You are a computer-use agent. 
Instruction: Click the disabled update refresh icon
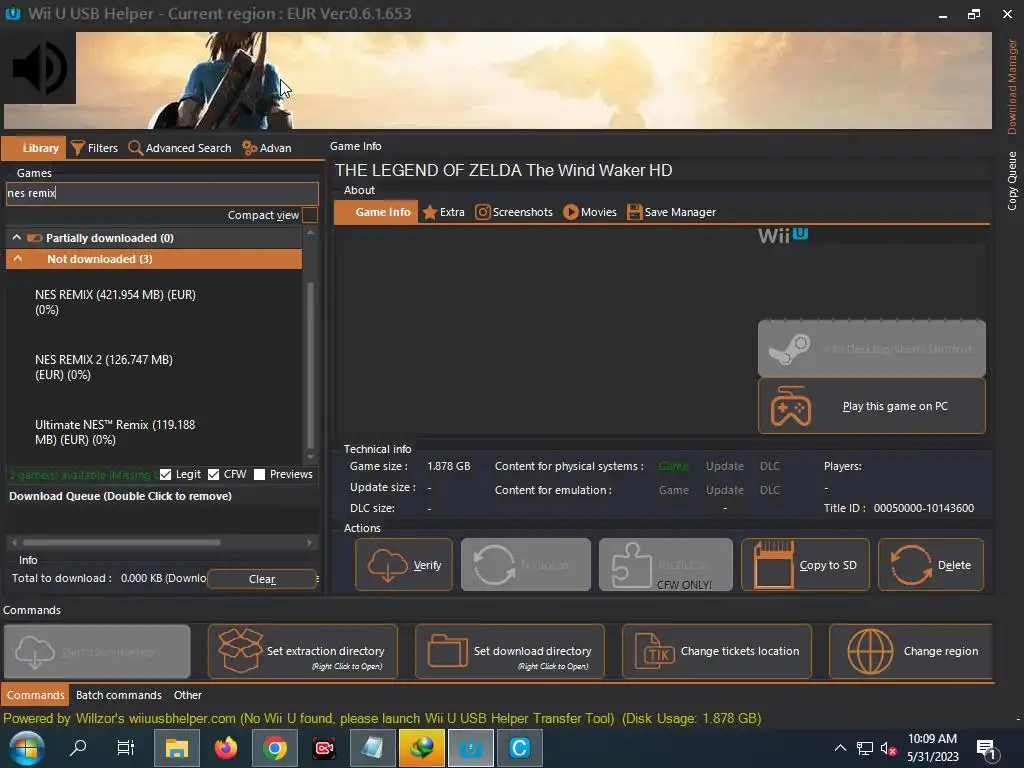tap(494, 565)
